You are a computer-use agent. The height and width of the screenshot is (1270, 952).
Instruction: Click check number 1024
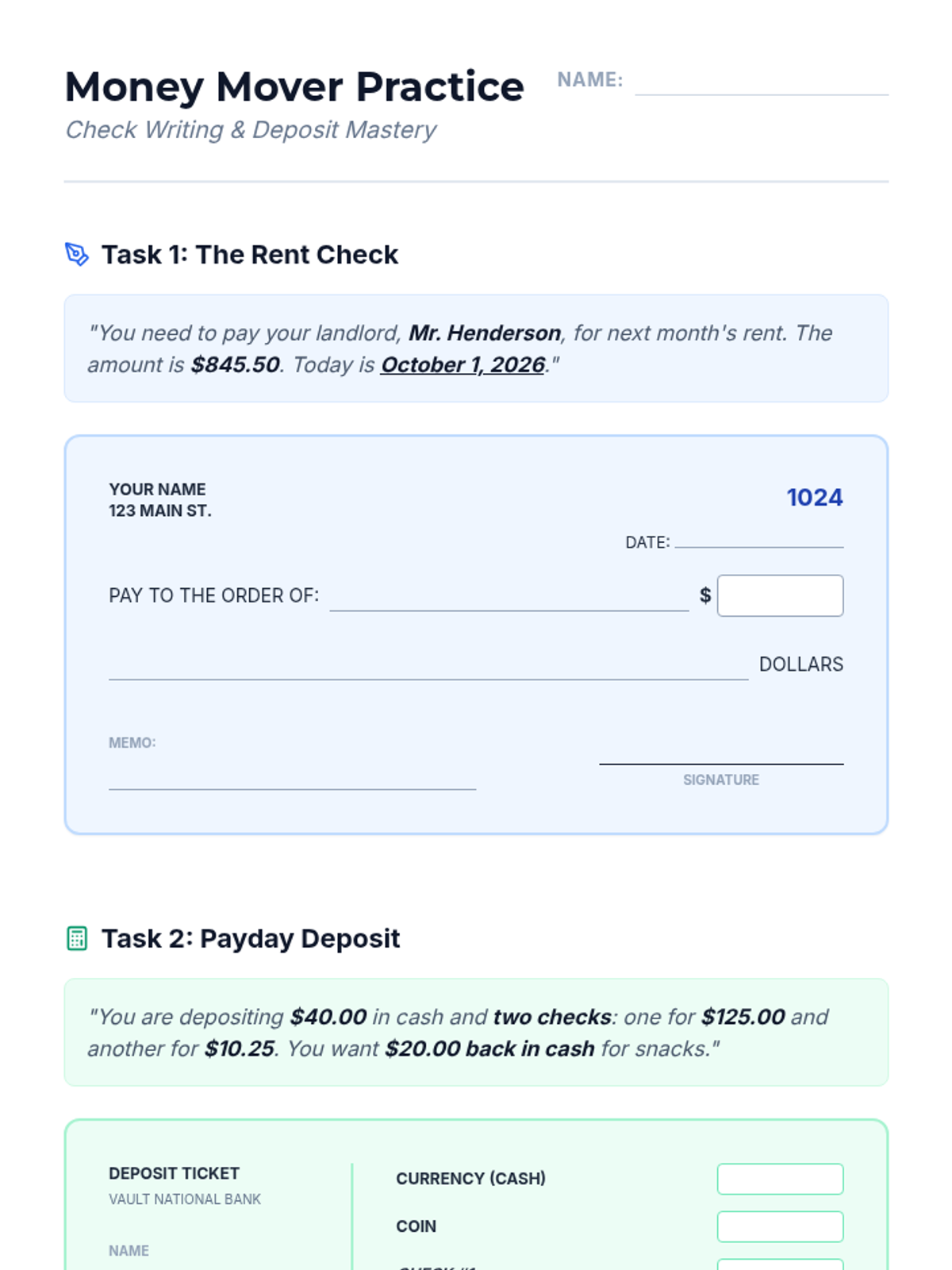(x=814, y=498)
